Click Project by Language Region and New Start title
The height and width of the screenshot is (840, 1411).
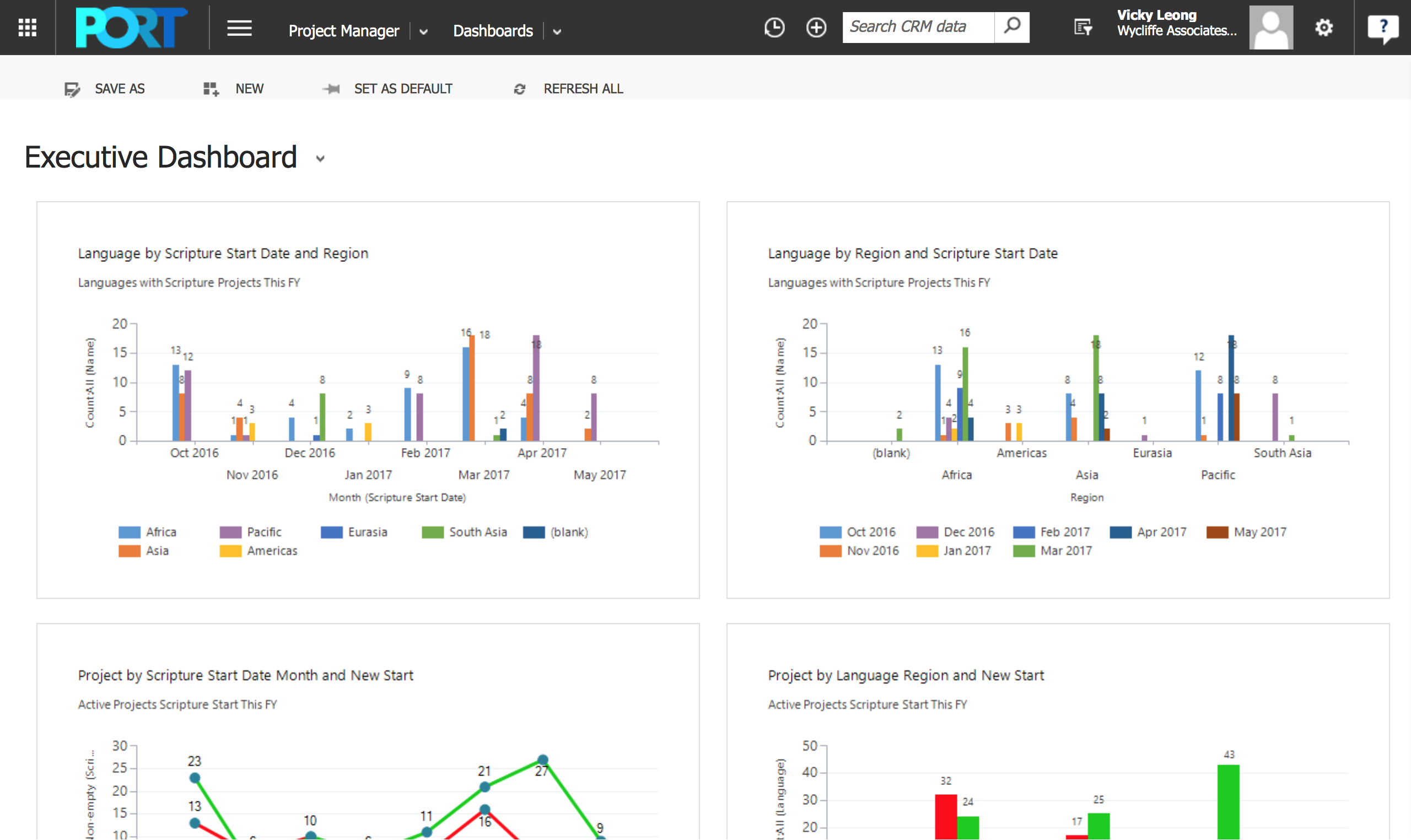point(906,675)
